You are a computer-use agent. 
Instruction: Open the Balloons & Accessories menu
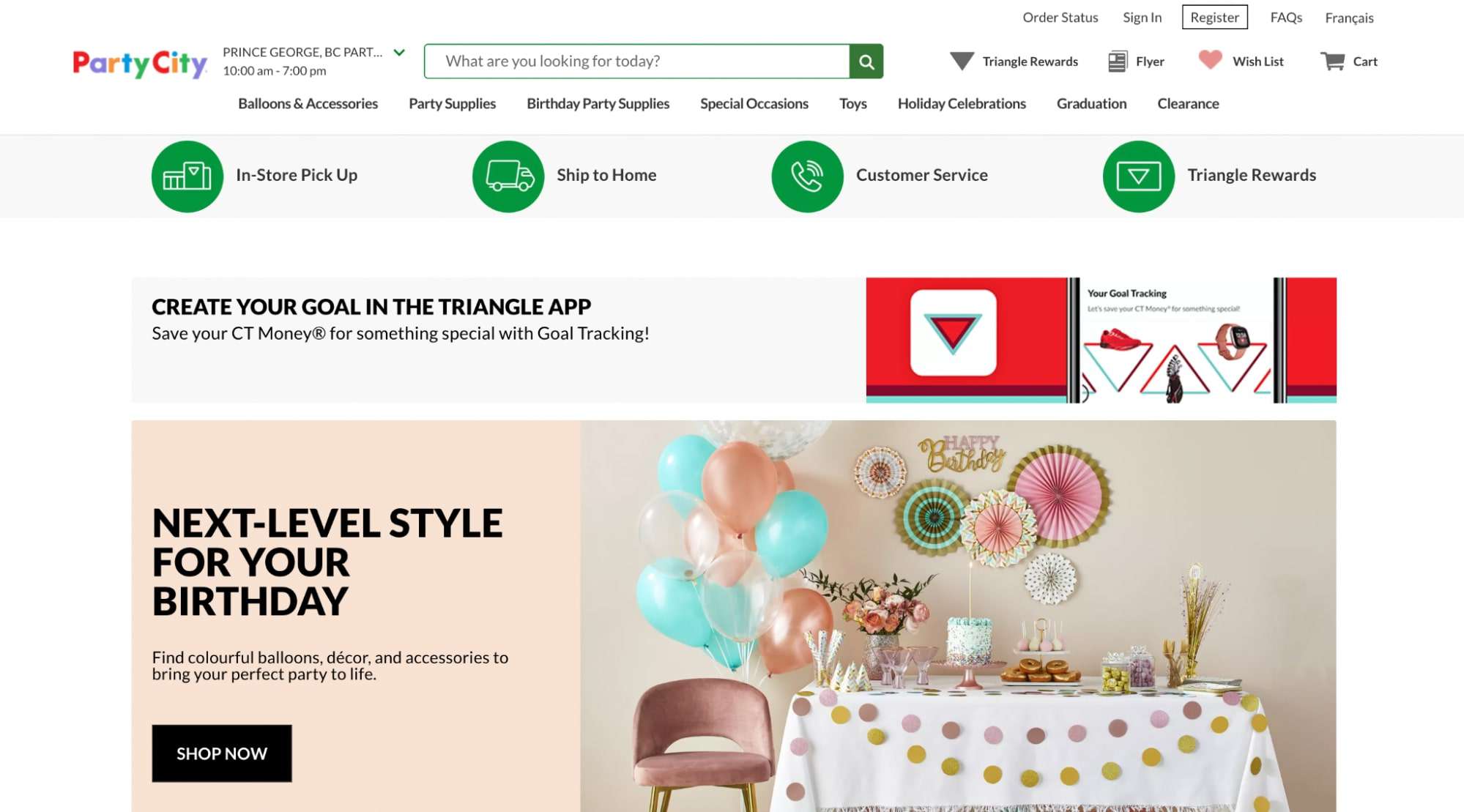308,104
